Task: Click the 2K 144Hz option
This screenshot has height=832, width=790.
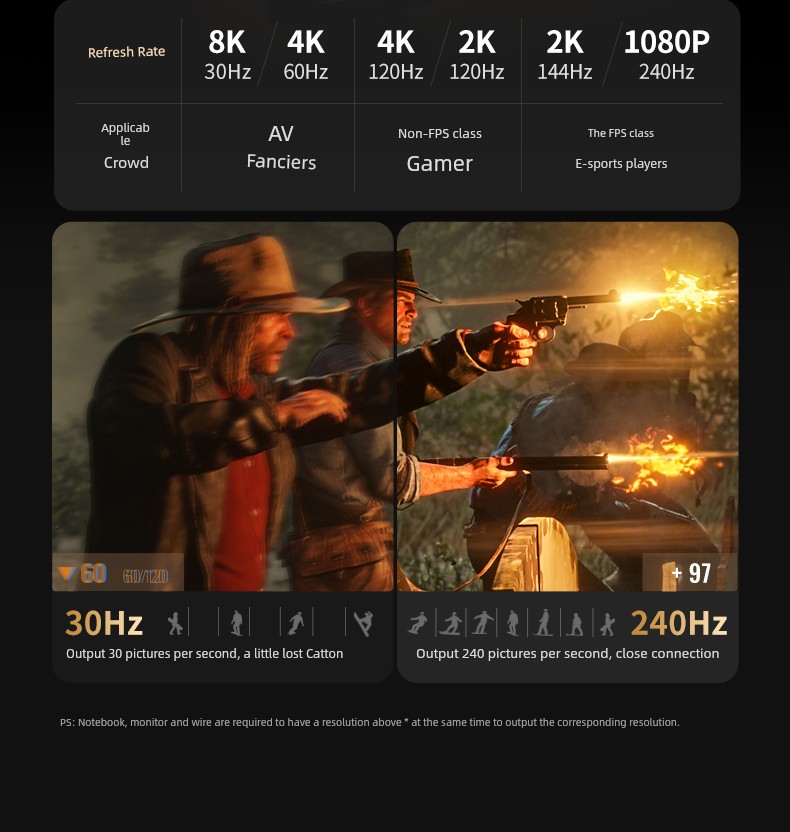Action: (565, 55)
